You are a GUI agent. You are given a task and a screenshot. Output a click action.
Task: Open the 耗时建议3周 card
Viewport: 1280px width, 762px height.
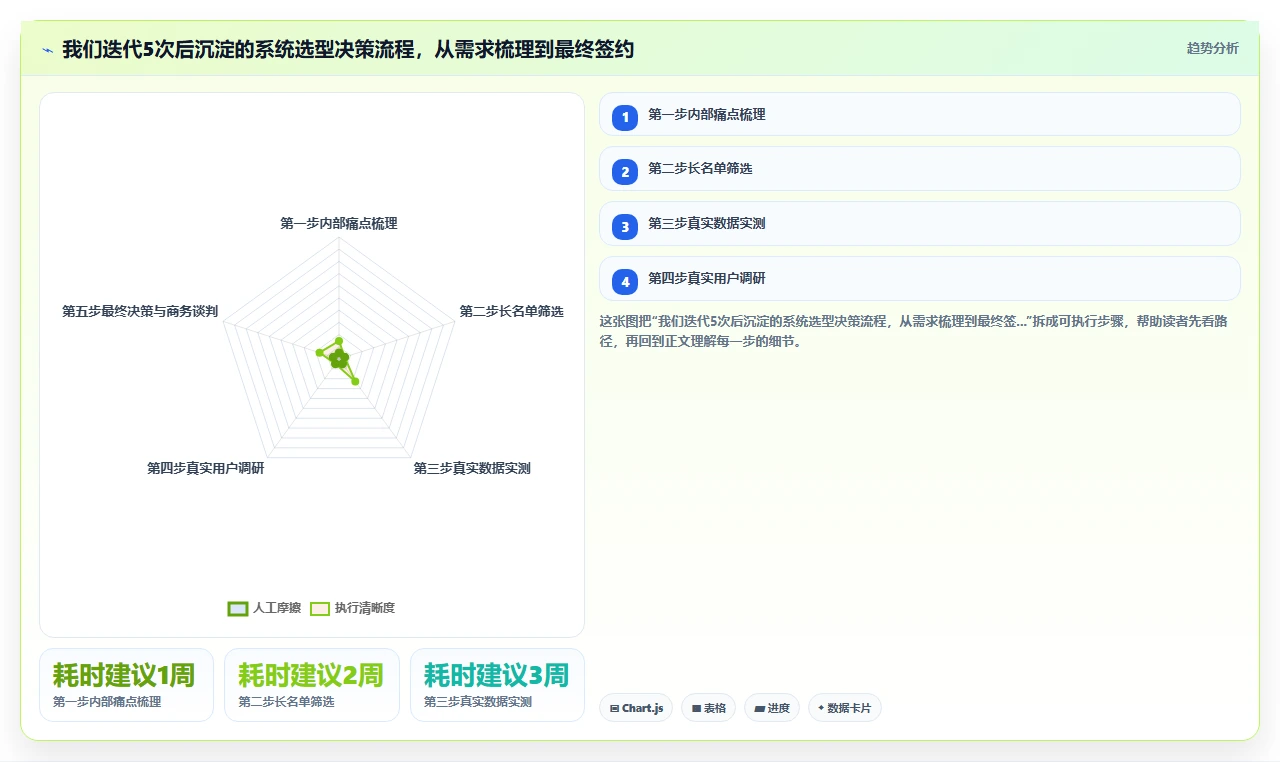coord(497,685)
